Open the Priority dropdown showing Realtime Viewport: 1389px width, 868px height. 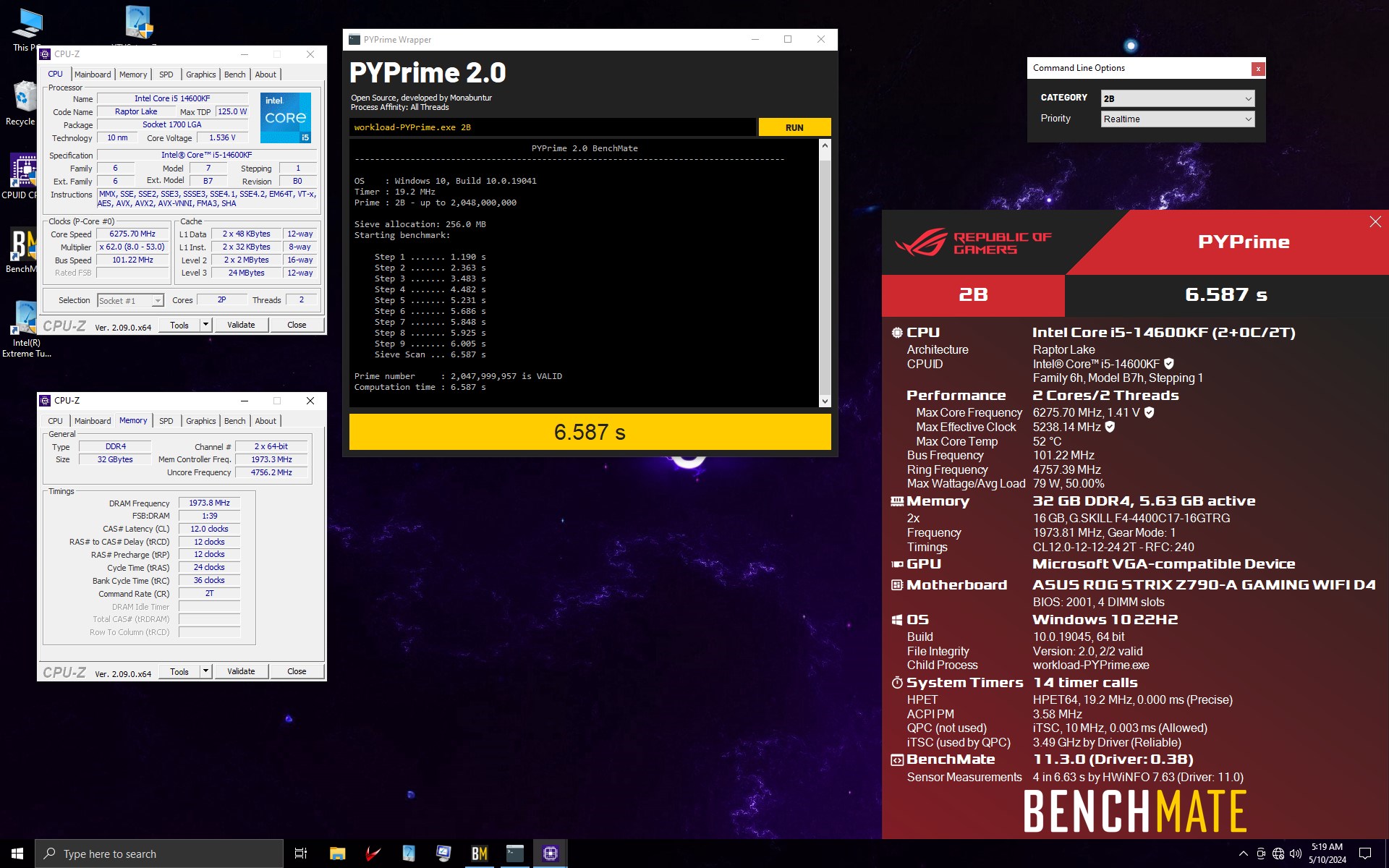(1177, 119)
